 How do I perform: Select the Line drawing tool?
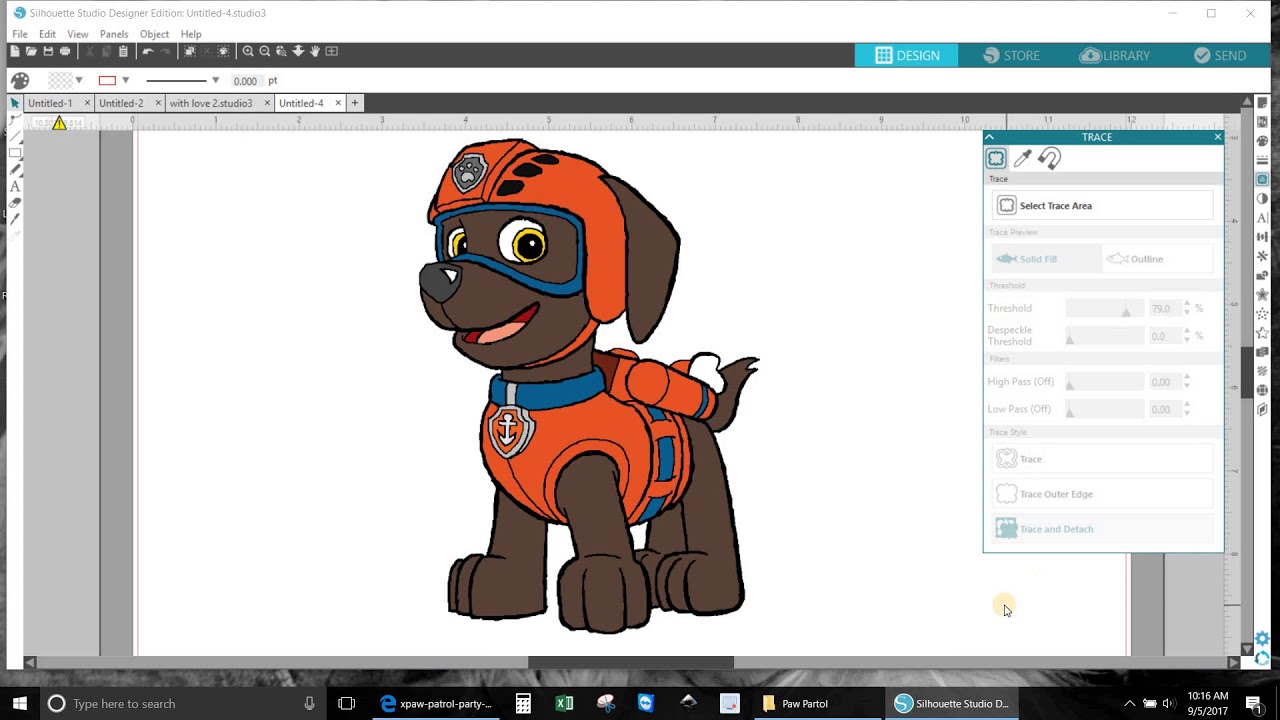pos(15,137)
